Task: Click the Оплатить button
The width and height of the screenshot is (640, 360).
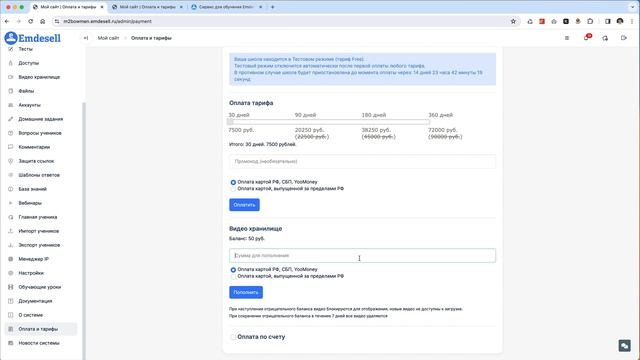Action: [x=244, y=205]
